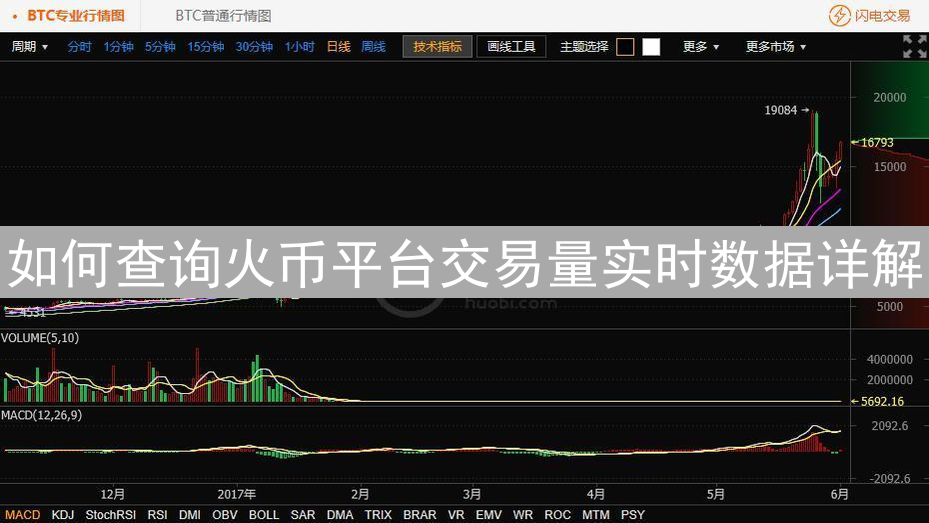Select BOLL indicator

point(264,515)
